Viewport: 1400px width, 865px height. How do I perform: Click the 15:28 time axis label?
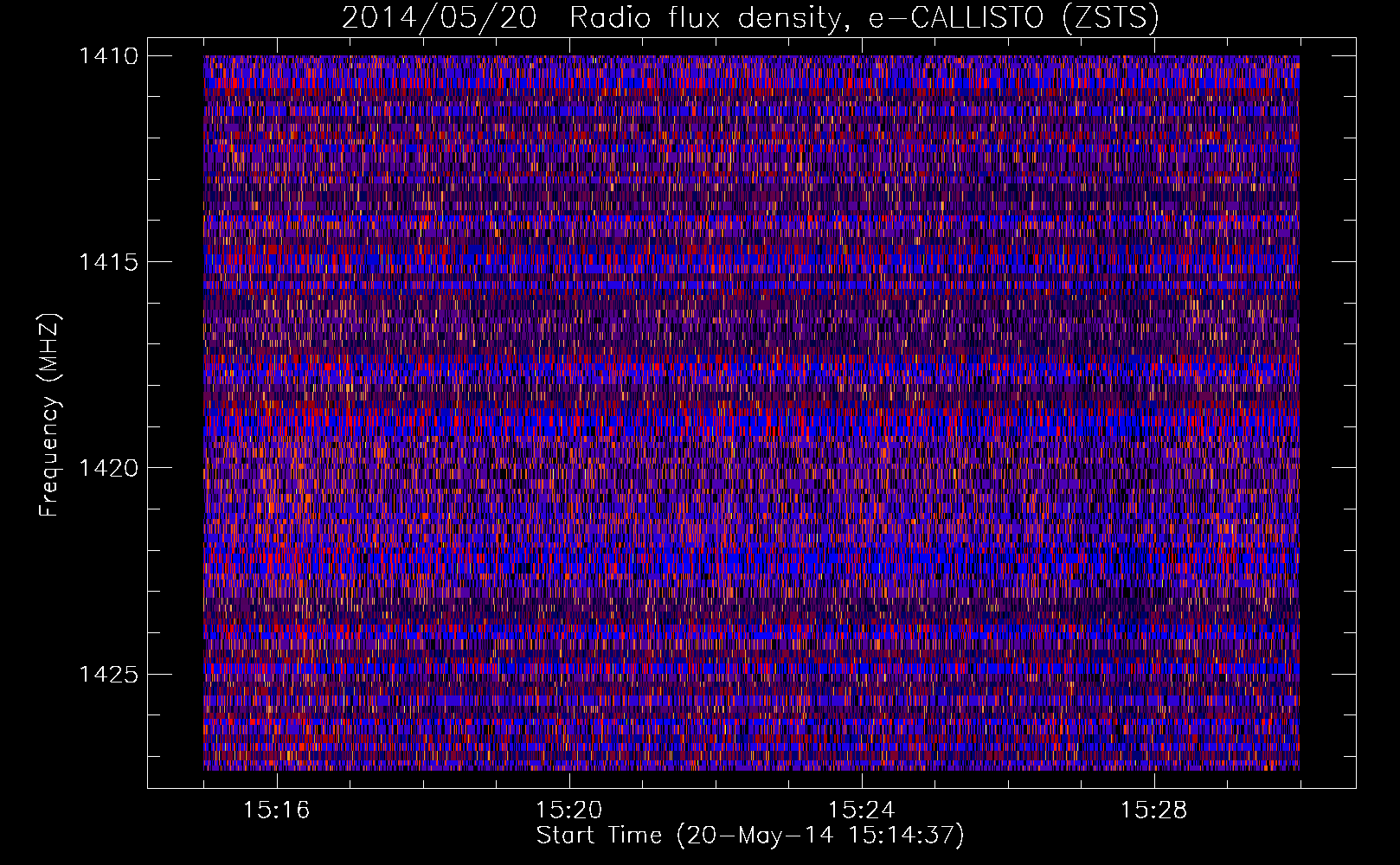[x=1154, y=811]
